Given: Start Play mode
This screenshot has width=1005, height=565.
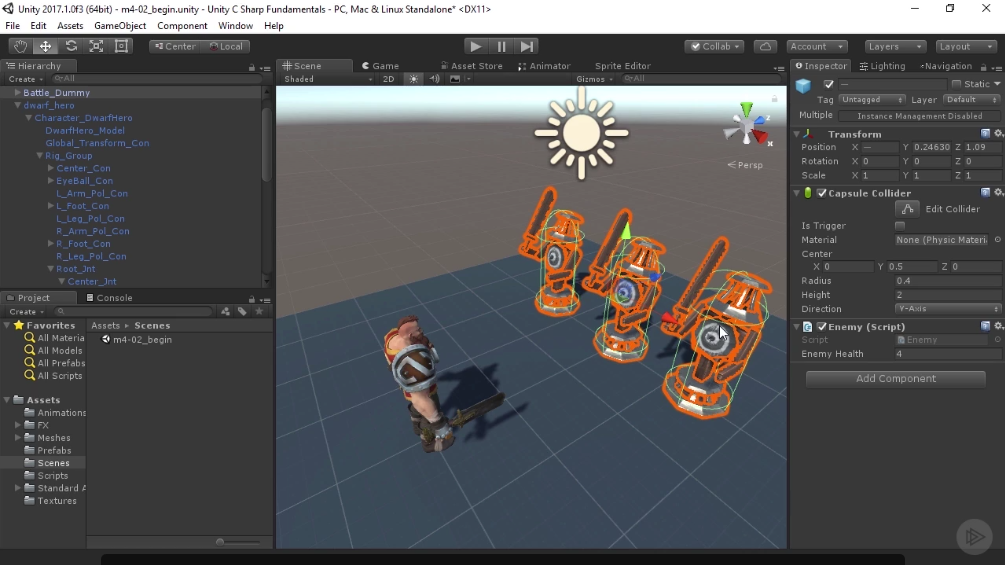Looking at the screenshot, I should (475, 46).
